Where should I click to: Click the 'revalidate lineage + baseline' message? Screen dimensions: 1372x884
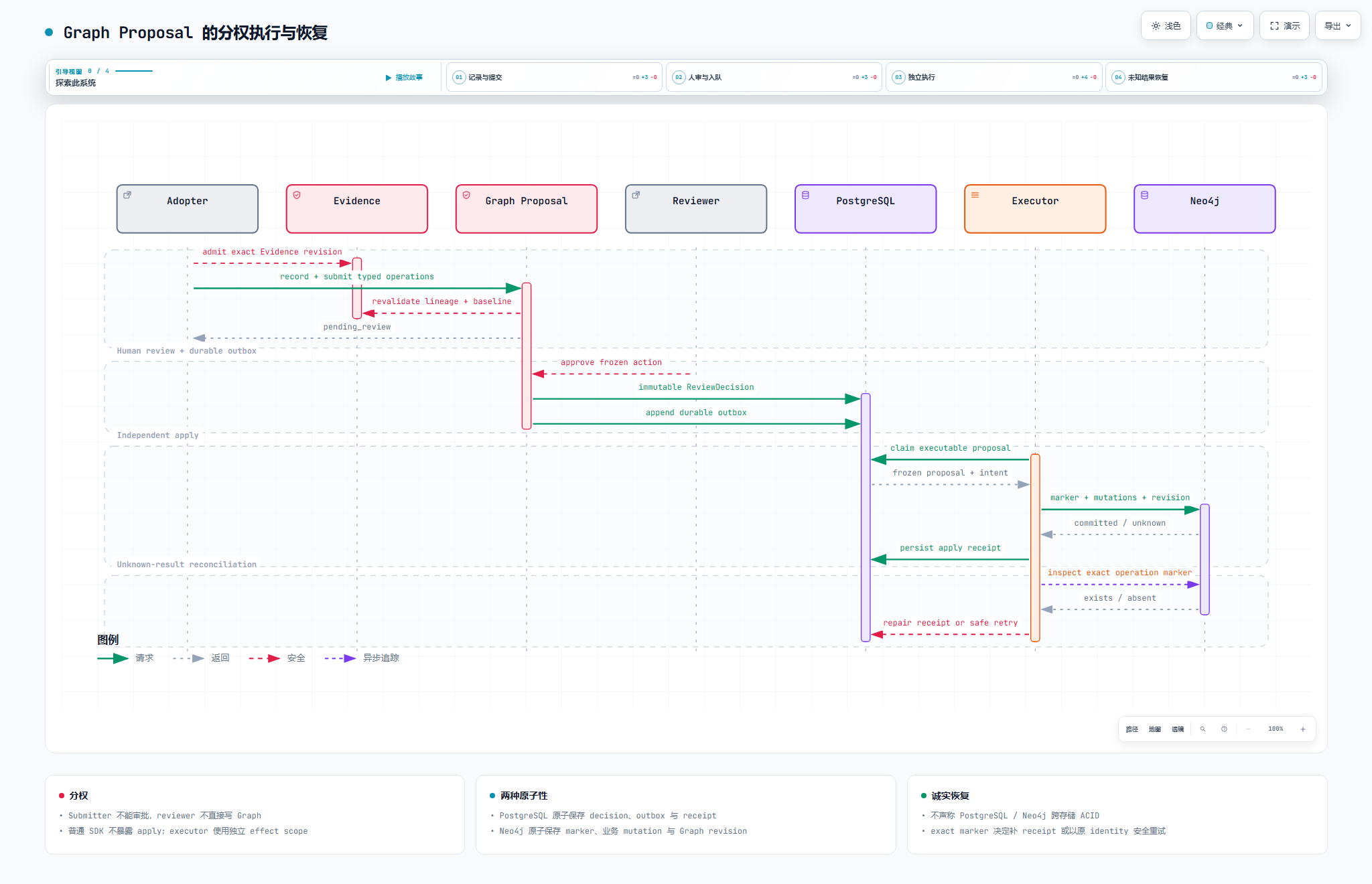[x=441, y=302]
